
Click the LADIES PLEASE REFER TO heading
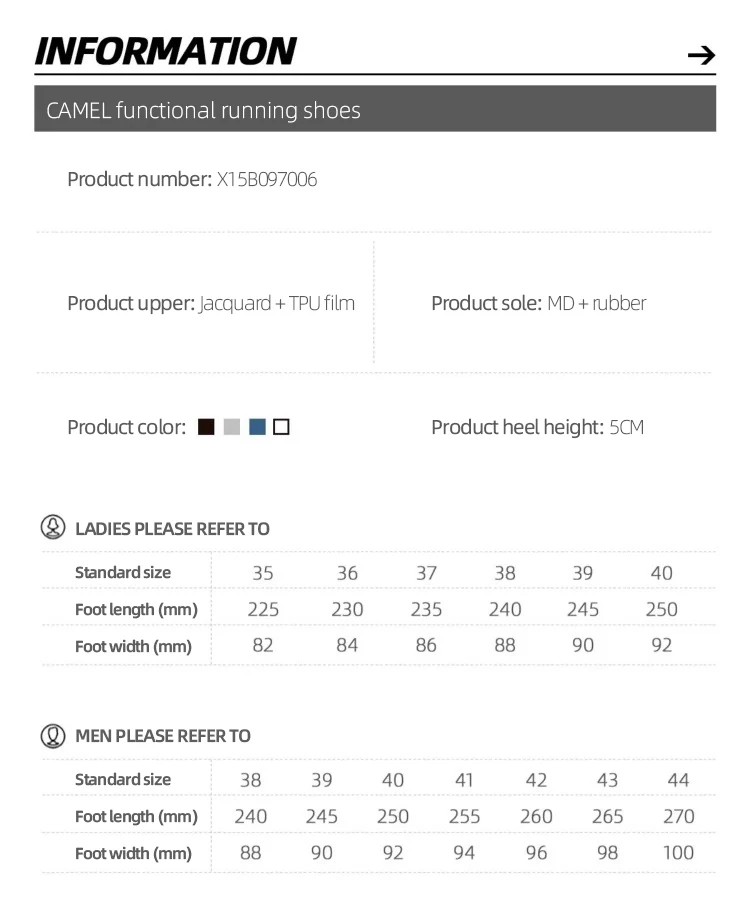172,529
